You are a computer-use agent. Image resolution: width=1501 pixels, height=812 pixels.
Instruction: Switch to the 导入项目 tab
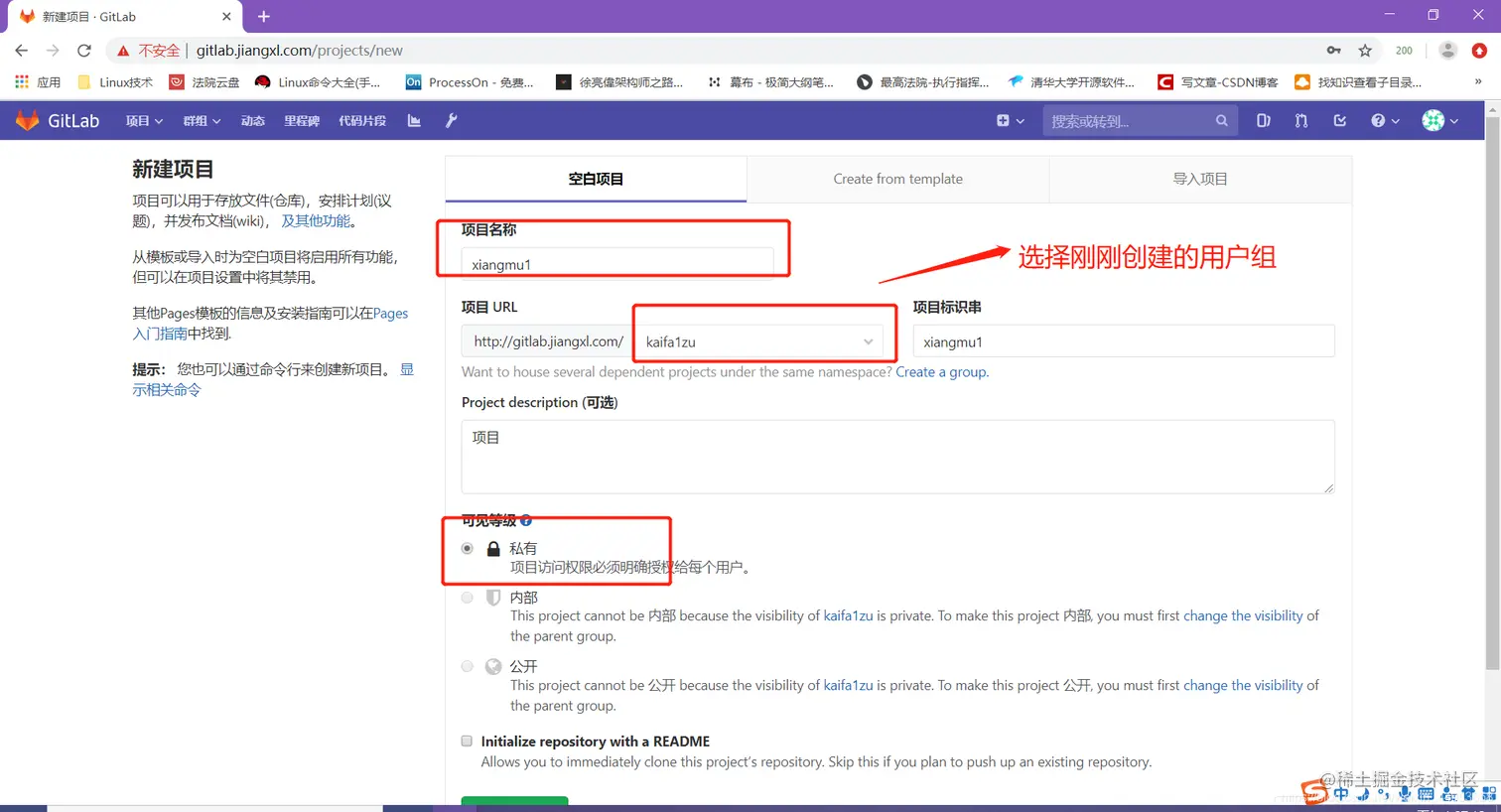pyautogui.click(x=1200, y=179)
